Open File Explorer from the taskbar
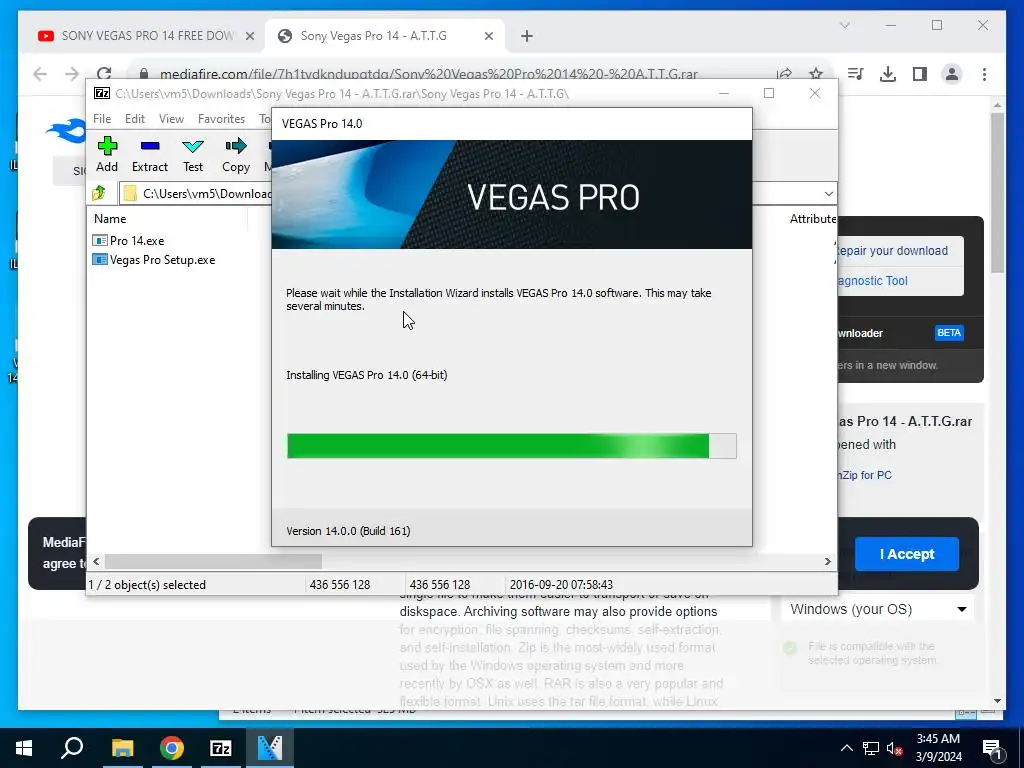The width and height of the screenshot is (1024, 768). point(122,748)
